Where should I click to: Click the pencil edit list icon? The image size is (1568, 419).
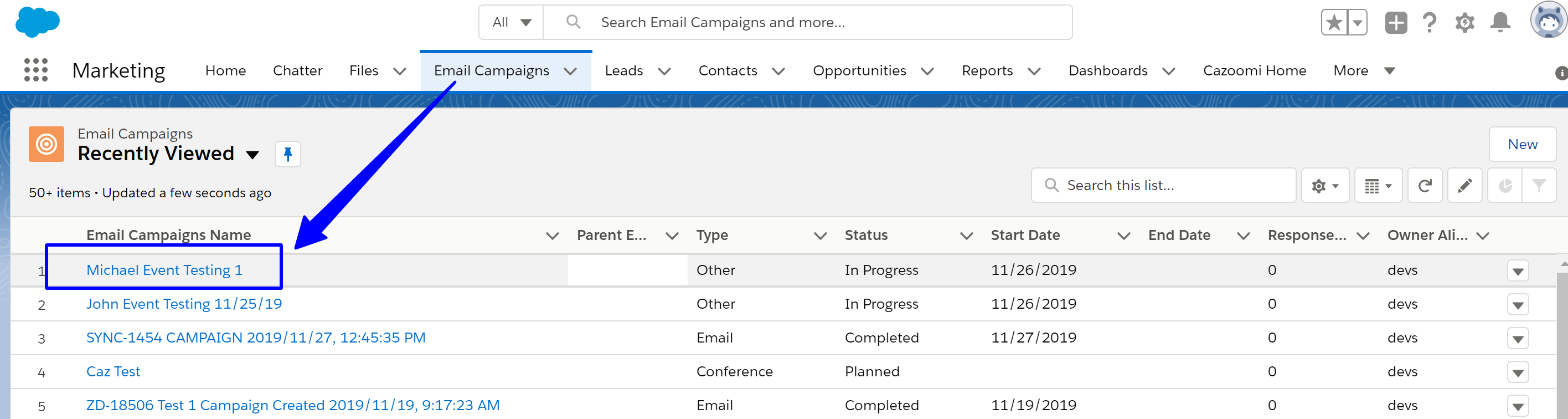[x=1464, y=186]
